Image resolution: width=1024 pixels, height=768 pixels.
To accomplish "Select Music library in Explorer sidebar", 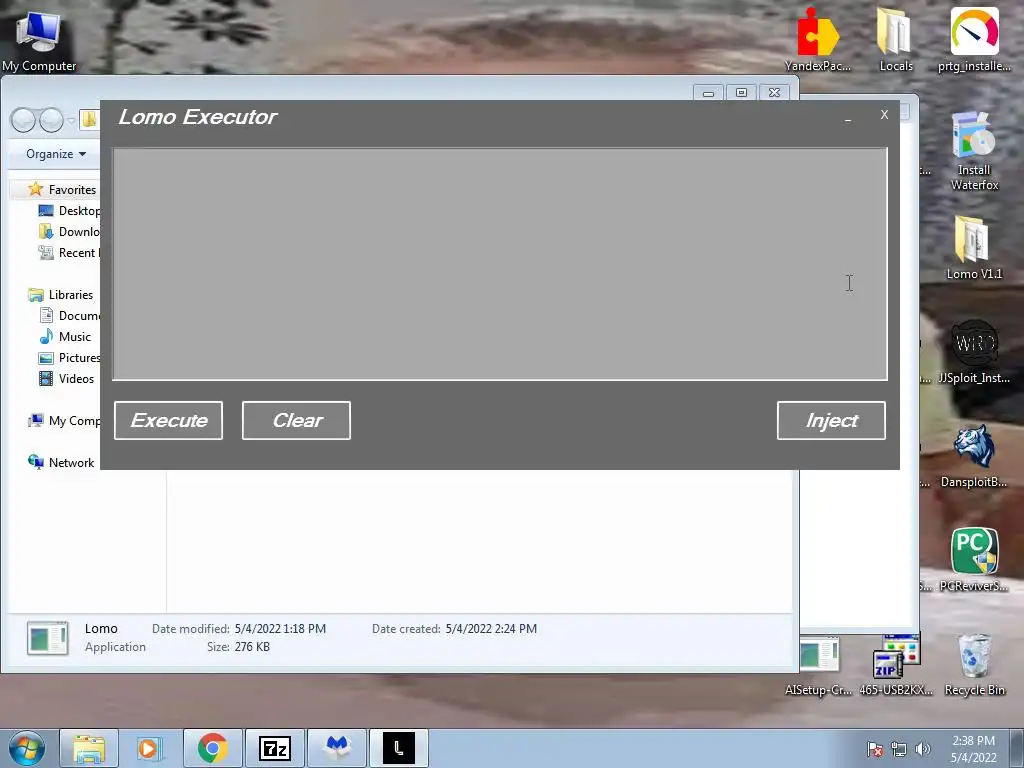I will coord(65,336).
